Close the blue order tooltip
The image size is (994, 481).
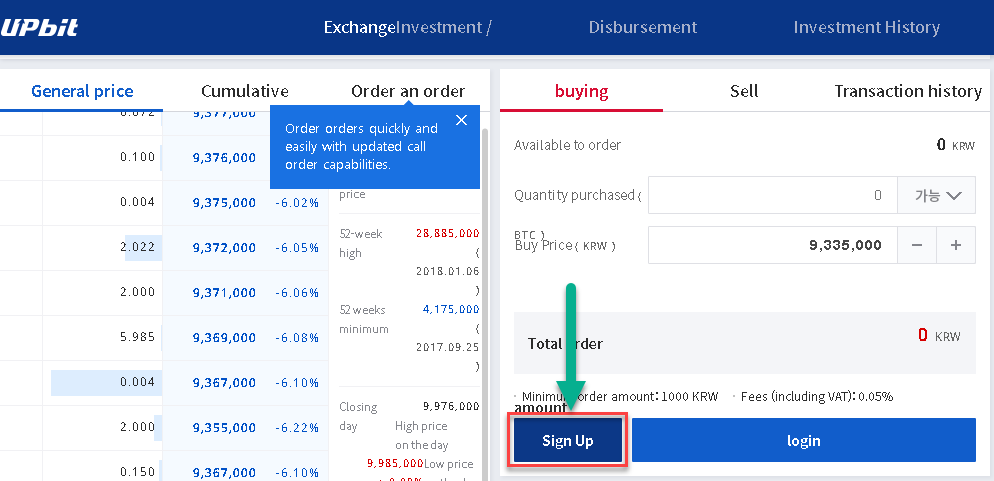tap(462, 120)
